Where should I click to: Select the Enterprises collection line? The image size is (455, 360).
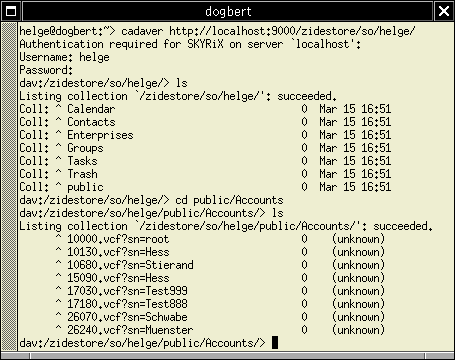point(205,135)
